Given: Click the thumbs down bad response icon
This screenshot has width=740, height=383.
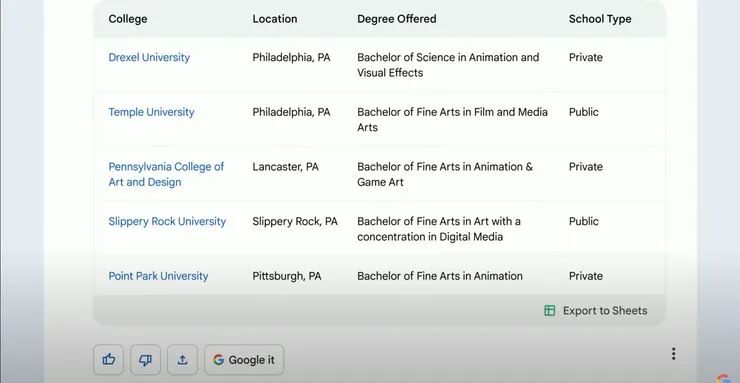Looking at the screenshot, I should (145, 360).
